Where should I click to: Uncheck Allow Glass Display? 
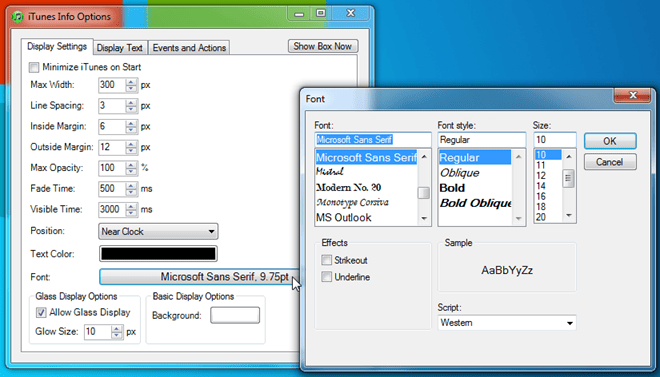point(41,313)
